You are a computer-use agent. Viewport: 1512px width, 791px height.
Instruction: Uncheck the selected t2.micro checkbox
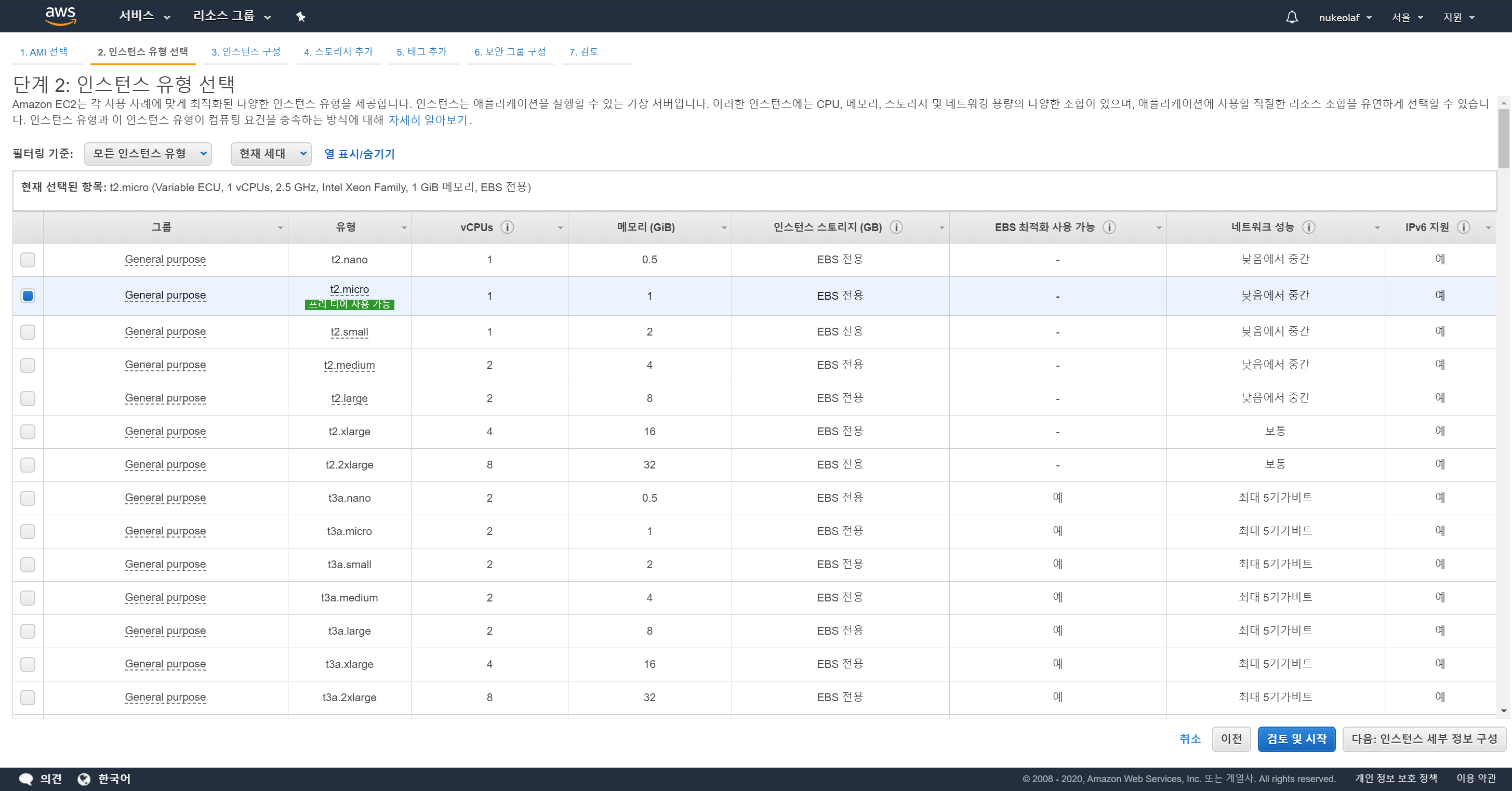28,296
